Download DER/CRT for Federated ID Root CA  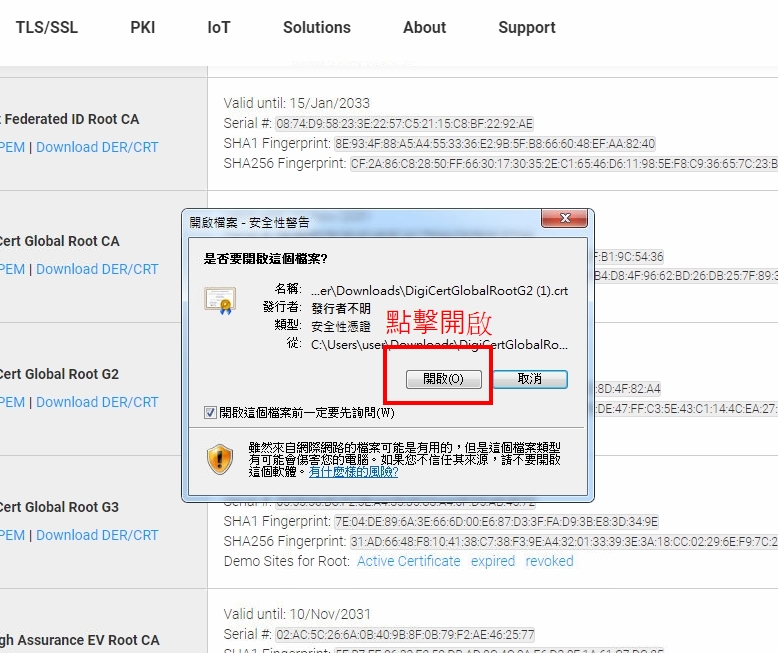(x=97, y=147)
